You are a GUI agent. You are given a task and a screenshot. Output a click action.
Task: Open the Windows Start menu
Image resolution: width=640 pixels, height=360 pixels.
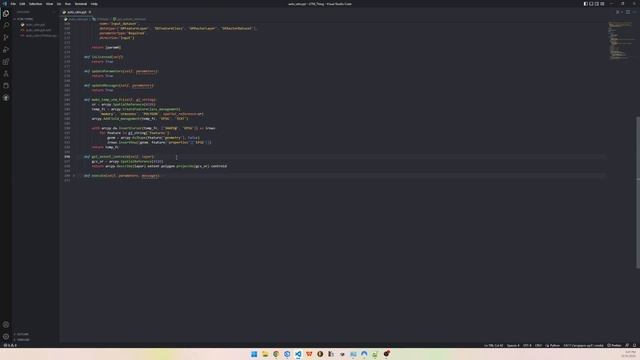254,354
